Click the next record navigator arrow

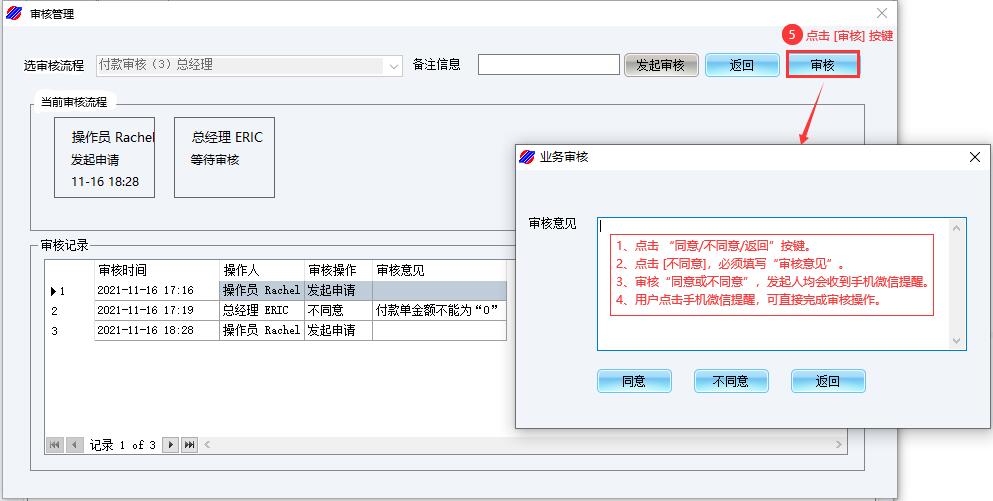171,445
